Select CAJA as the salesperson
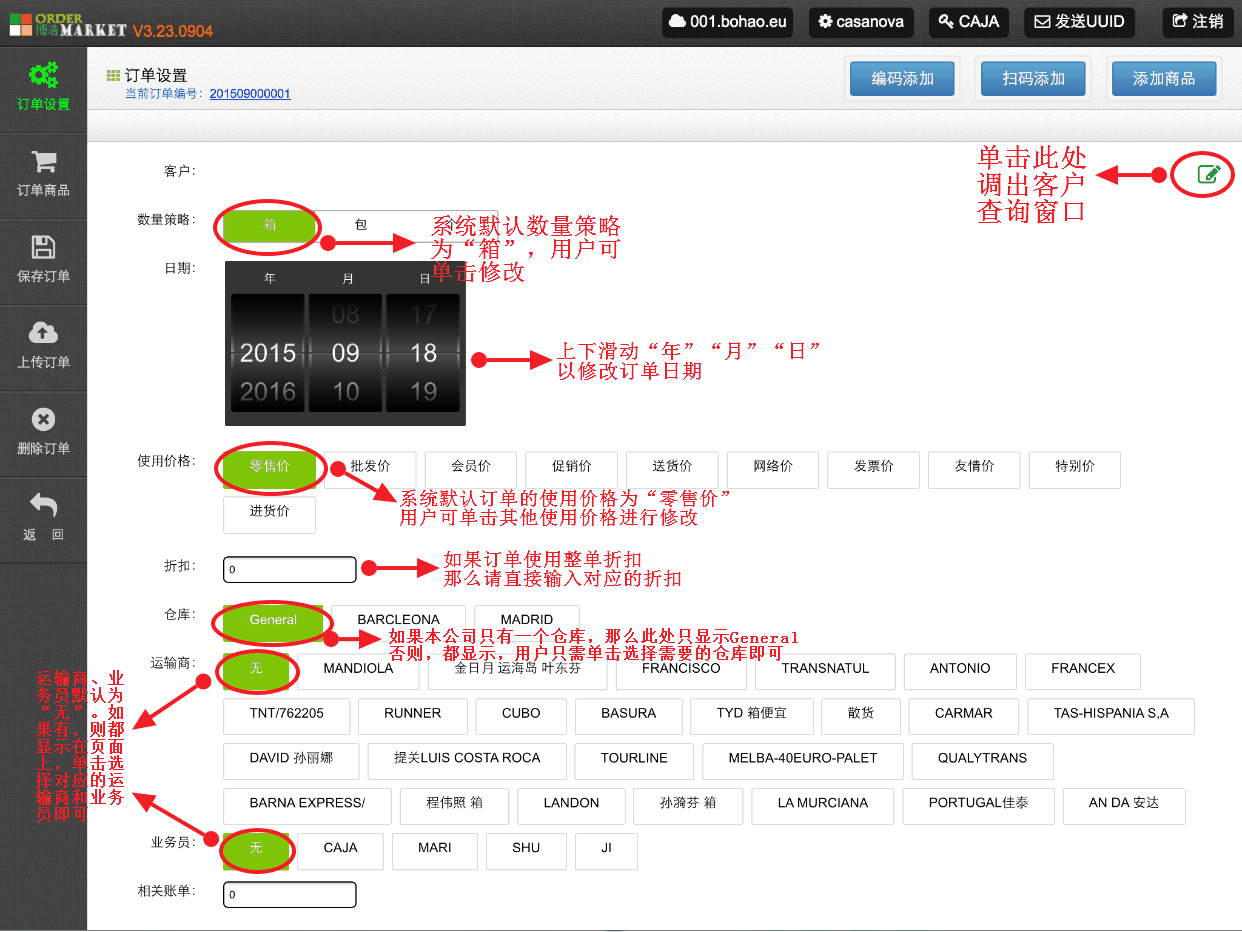This screenshot has height=932, width=1242. point(340,850)
